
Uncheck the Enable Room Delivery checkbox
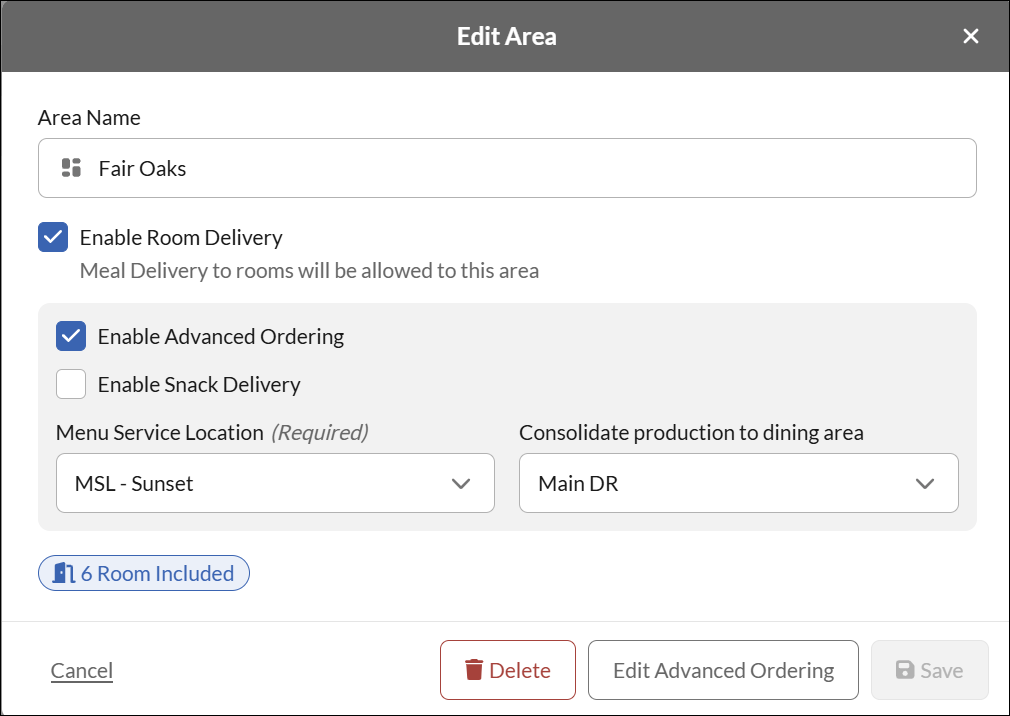tap(53, 237)
